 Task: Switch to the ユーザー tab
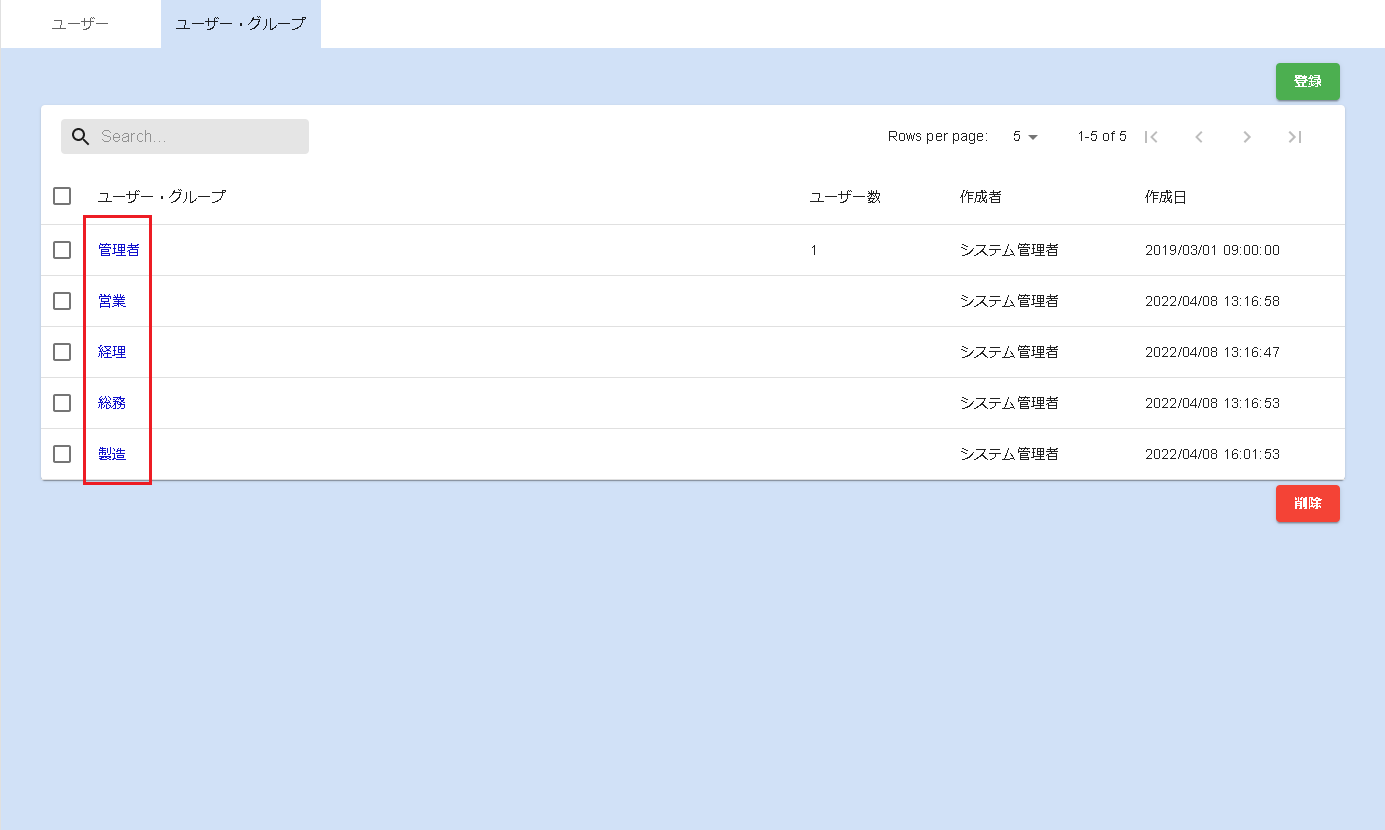(x=80, y=24)
